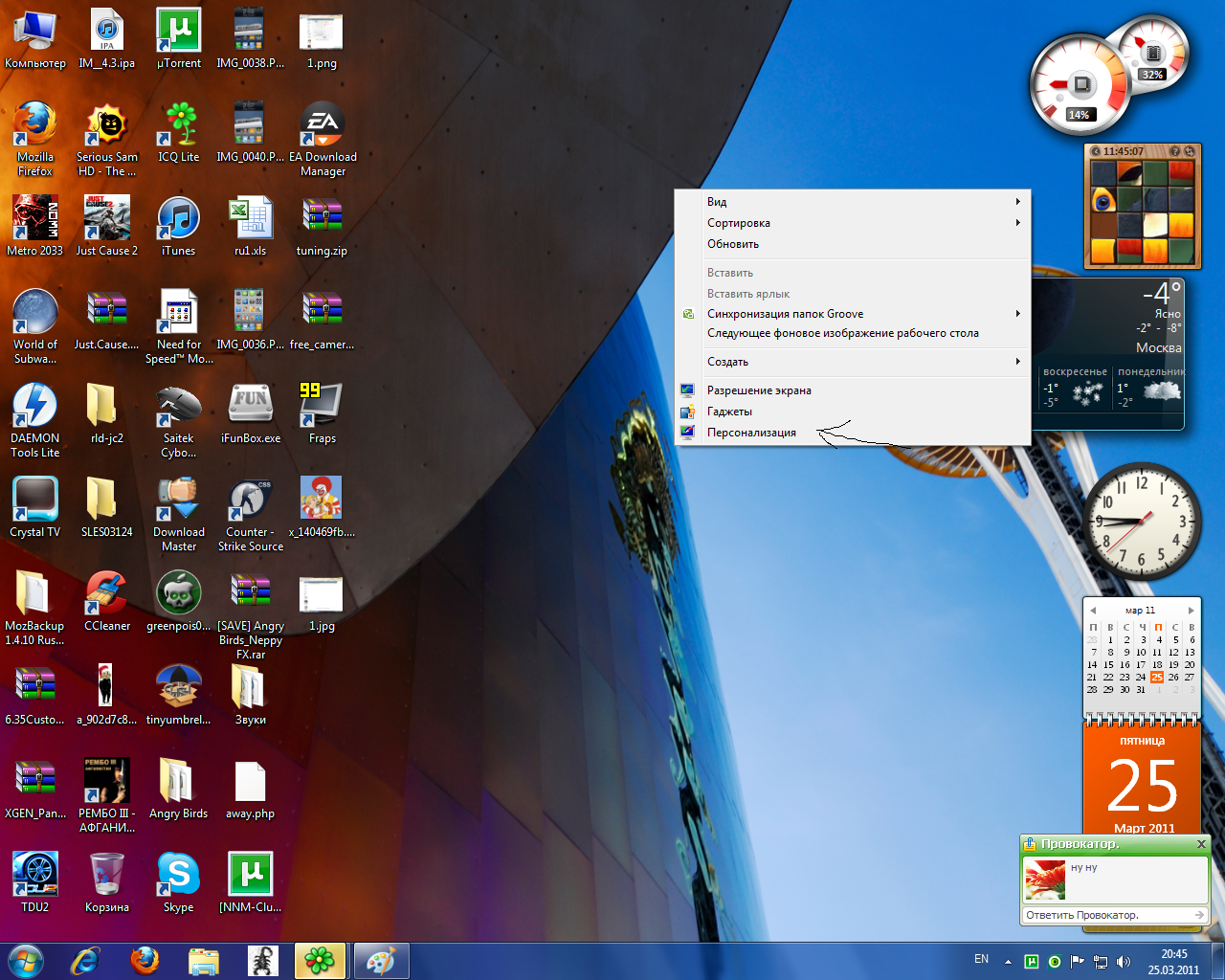This screenshot has height=980, width=1225.
Task: Show hidden tray icons arrow
Action: pos(1008,961)
